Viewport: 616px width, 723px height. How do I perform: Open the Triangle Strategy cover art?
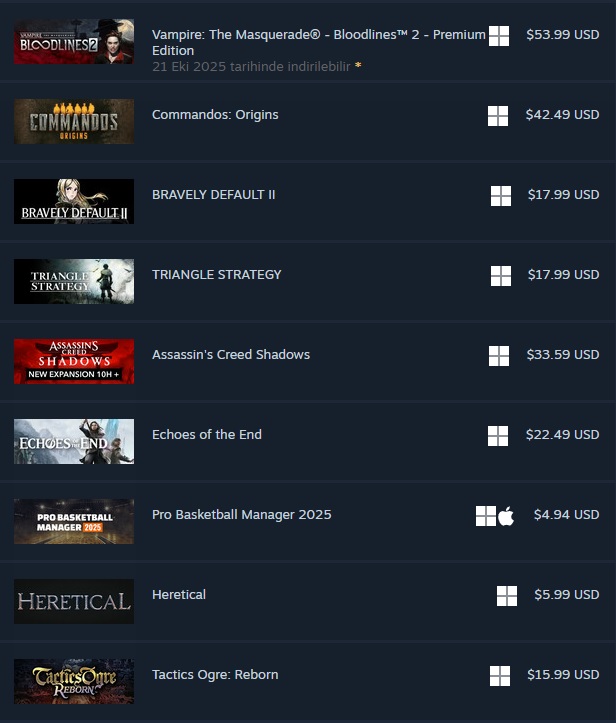coord(74,281)
